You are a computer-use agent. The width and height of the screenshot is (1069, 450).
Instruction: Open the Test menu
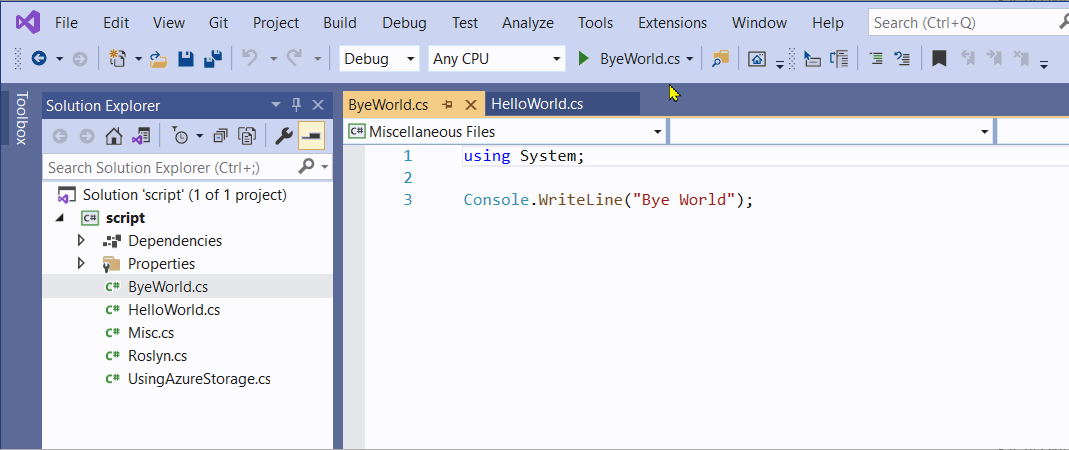pos(465,22)
